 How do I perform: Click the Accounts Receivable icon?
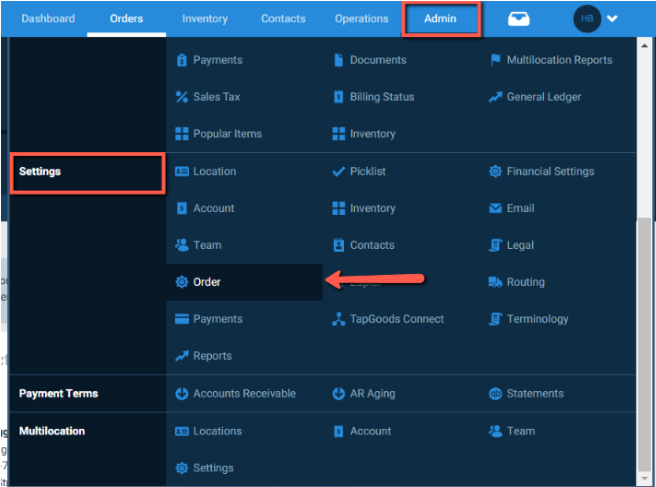(x=182, y=393)
